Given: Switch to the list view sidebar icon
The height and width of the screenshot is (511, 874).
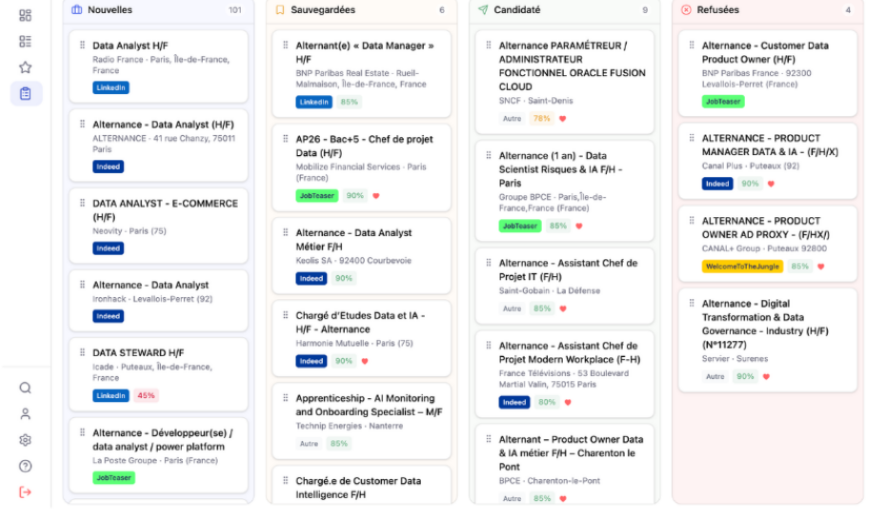Looking at the screenshot, I should click(25, 41).
